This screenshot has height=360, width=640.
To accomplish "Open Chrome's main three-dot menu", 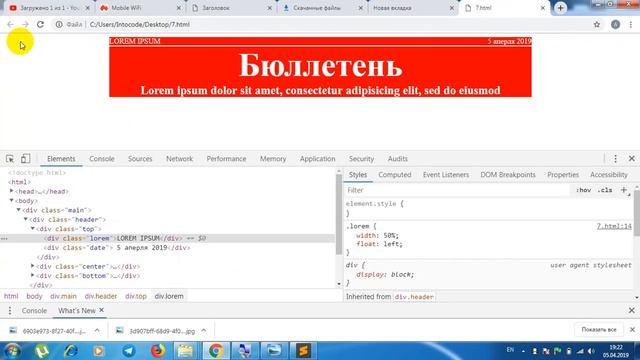I will (x=631, y=24).
